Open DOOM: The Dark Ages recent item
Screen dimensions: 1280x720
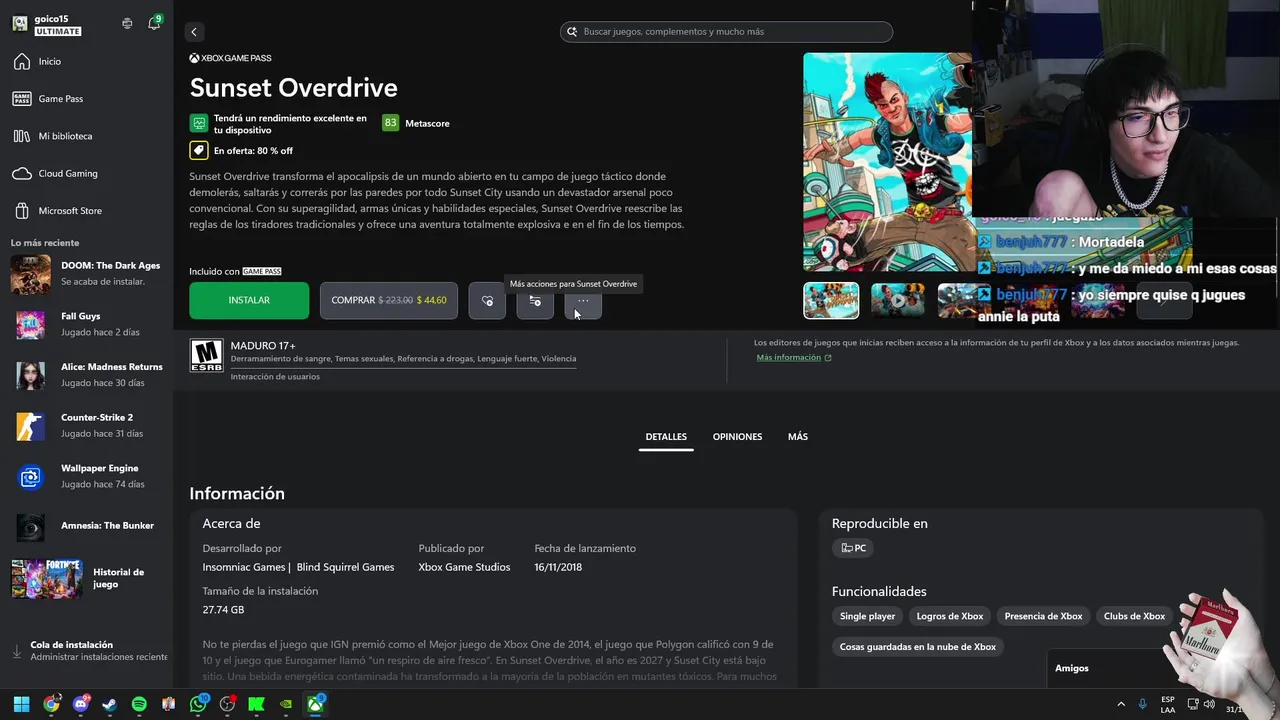coord(88,274)
